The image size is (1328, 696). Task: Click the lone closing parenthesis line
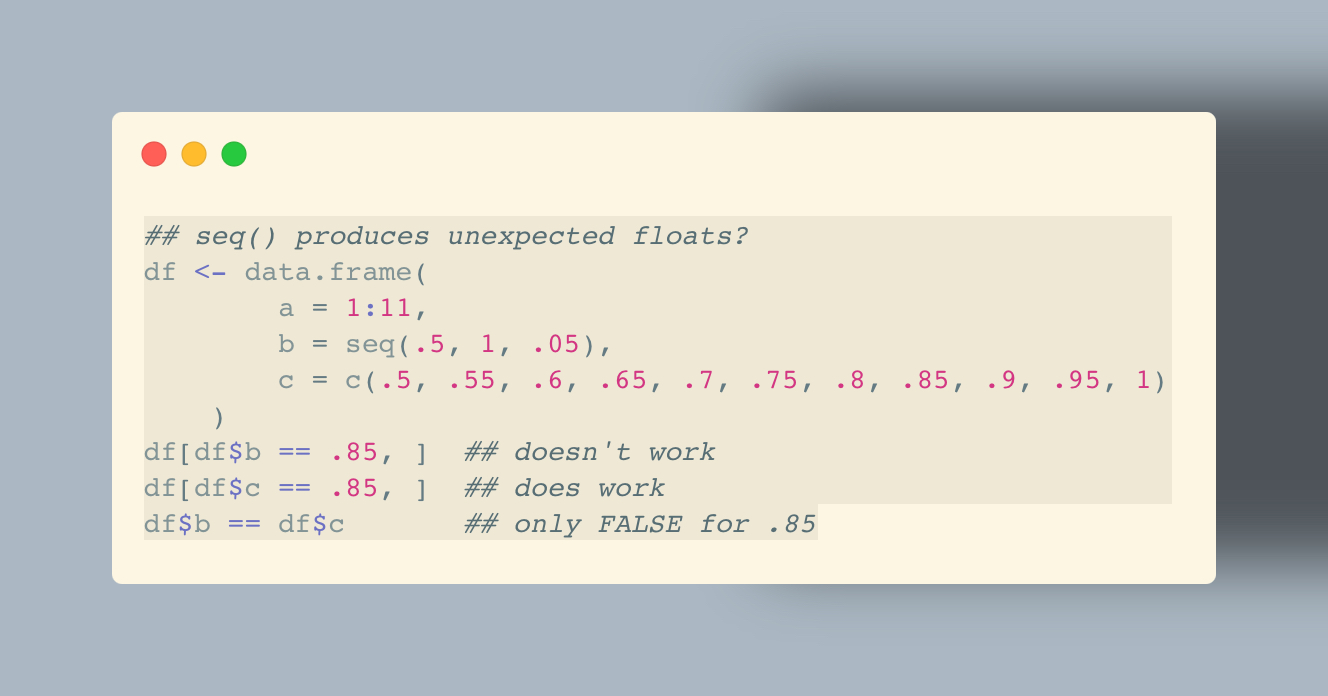coord(219,417)
